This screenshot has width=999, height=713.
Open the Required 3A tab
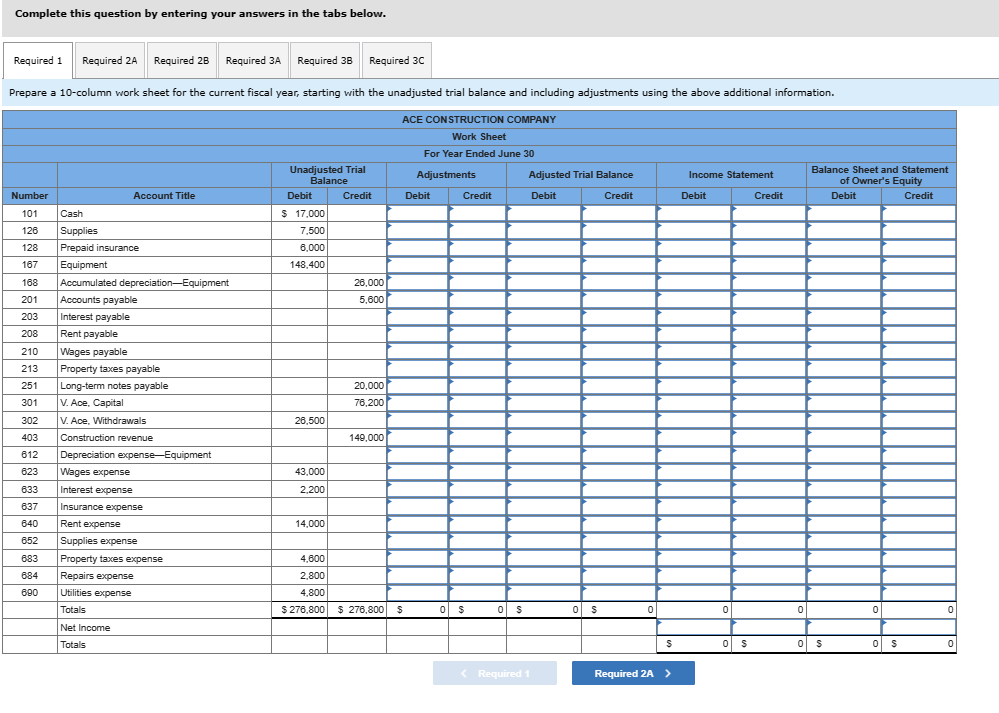[x=253, y=61]
